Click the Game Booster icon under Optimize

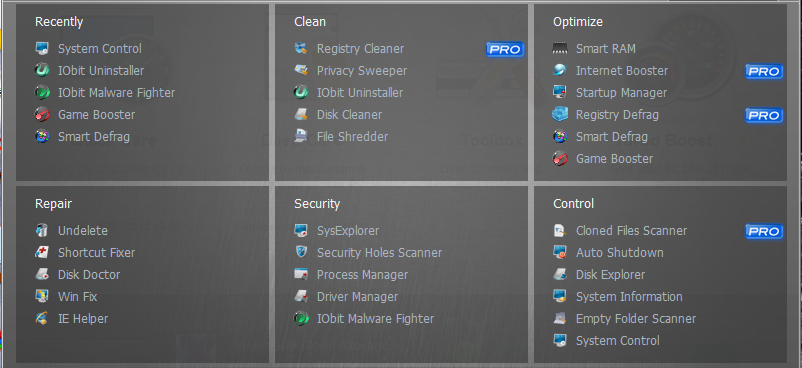point(560,159)
